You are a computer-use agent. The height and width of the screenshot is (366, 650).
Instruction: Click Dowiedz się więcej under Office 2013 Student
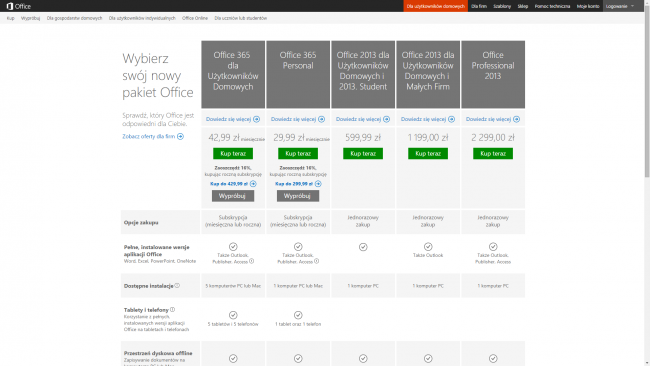pos(358,119)
